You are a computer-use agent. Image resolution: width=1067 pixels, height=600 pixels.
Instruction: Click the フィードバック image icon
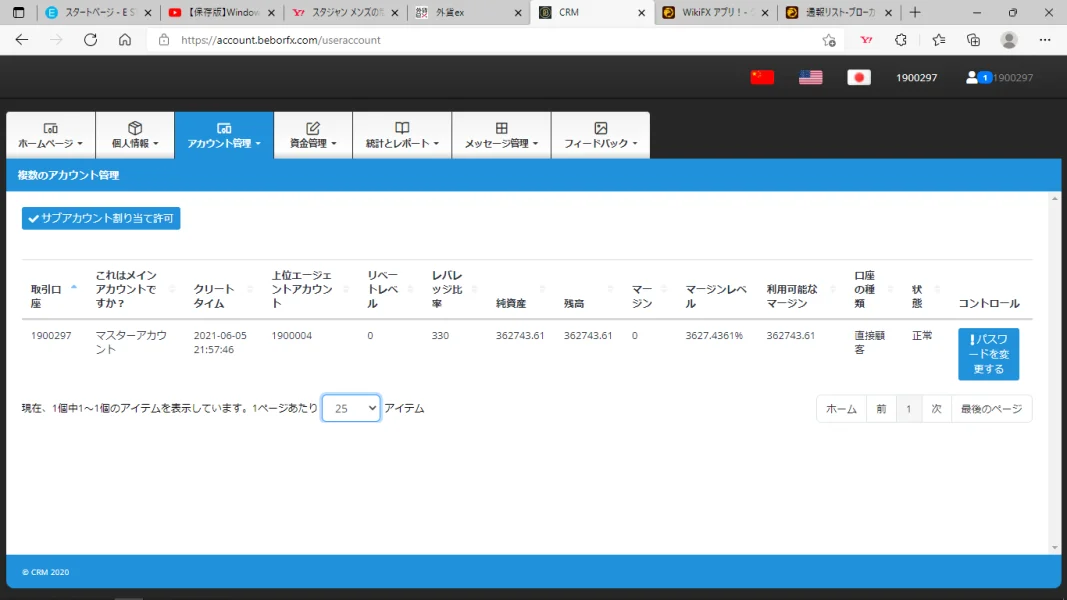[600, 127]
